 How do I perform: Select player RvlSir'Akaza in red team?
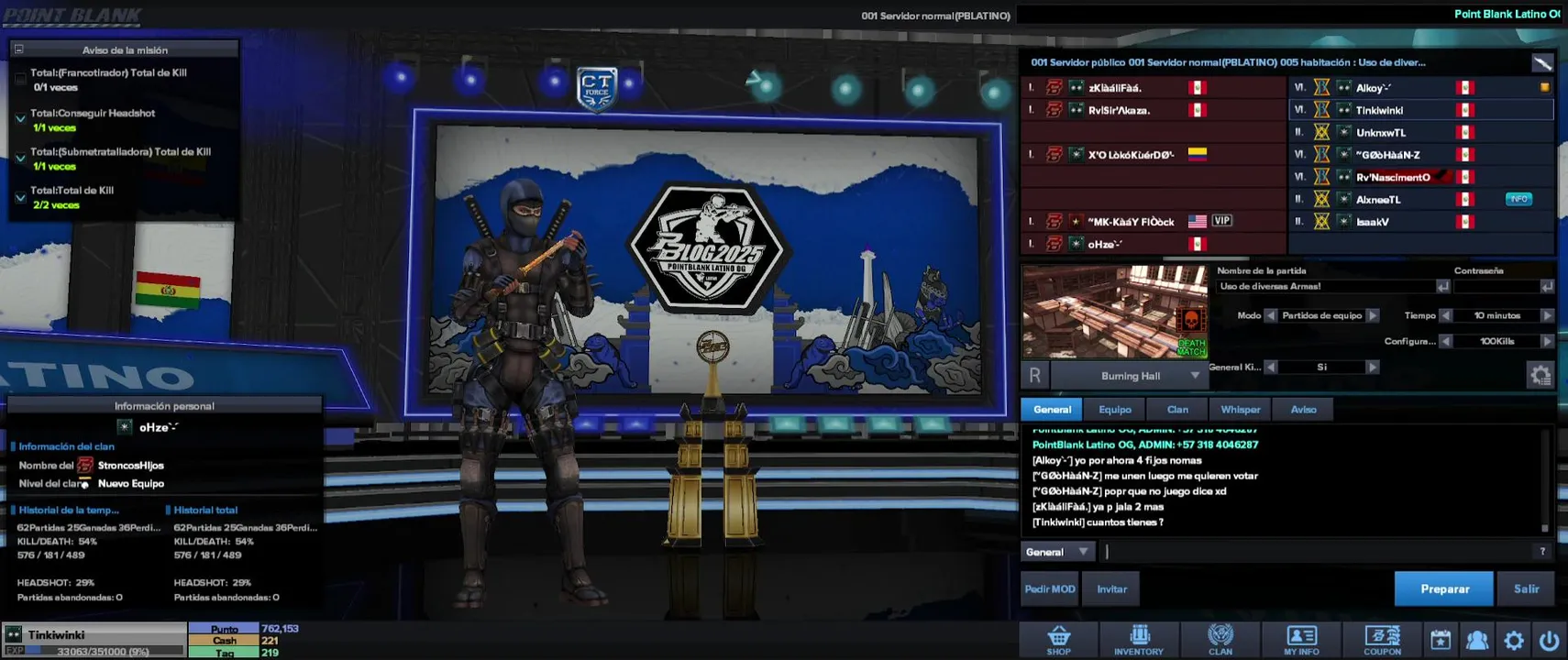pos(1154,110)
